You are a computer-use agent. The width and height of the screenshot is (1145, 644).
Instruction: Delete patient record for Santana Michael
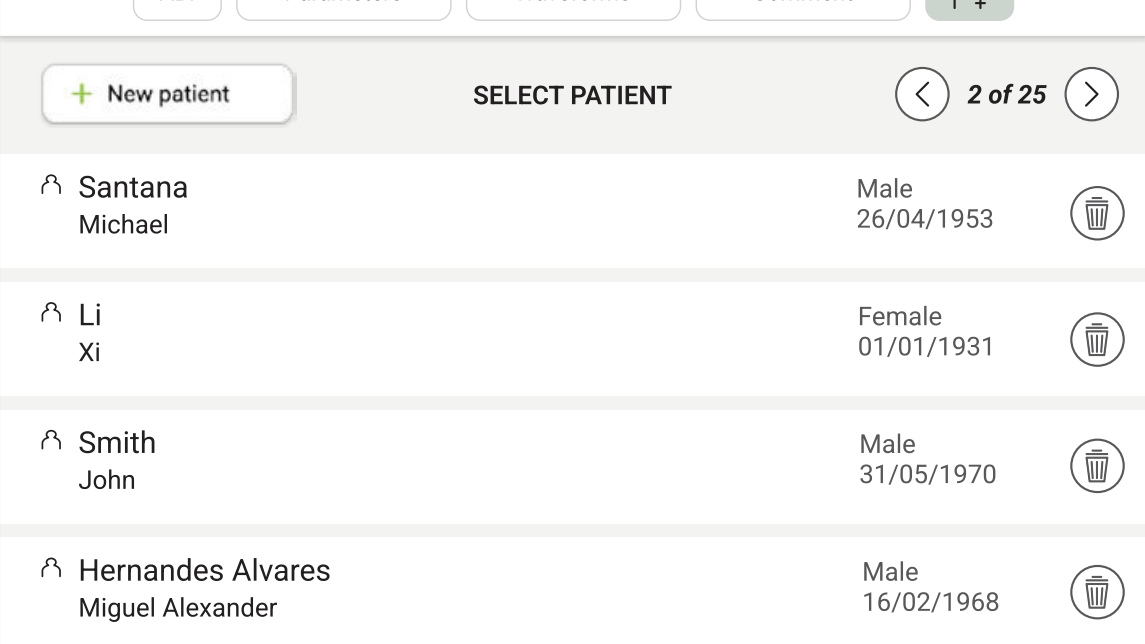pos(1097,213)
